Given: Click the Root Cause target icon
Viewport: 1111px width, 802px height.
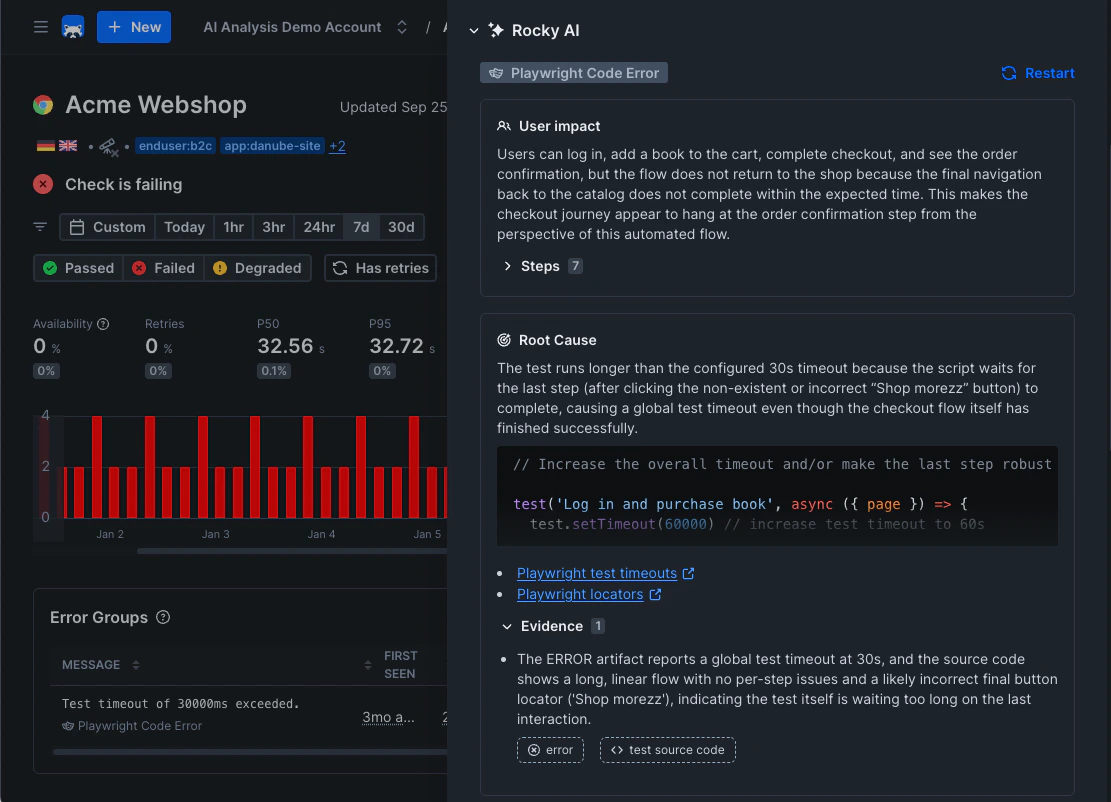Looking at the screenshot, I should pos(507,340).
